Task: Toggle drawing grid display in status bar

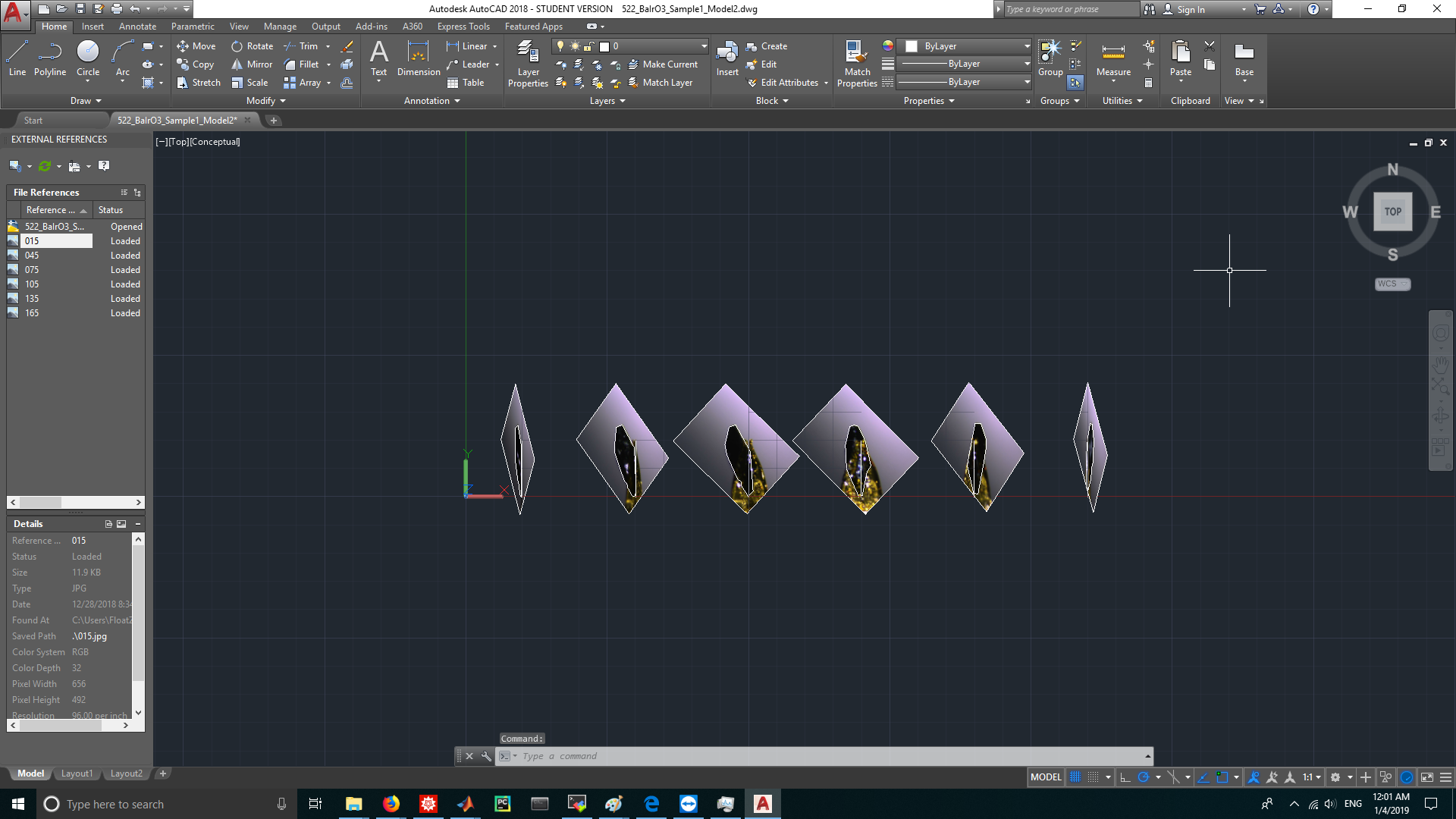Action: point(1075,777)
